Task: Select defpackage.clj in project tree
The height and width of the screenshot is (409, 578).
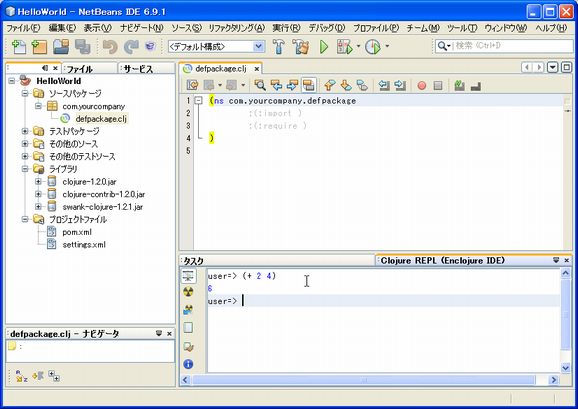Action: [x=101, y=119]
